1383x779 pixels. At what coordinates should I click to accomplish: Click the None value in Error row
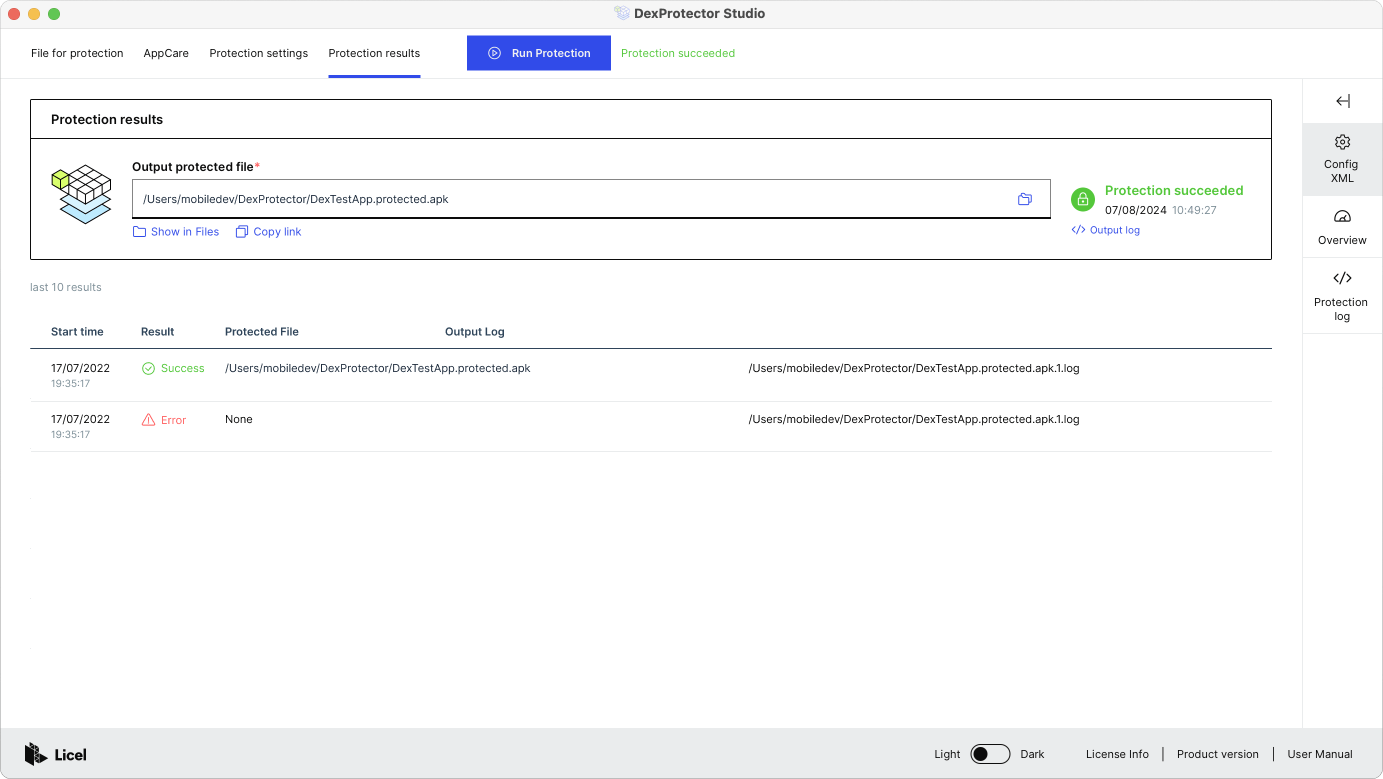pos(239,419)
